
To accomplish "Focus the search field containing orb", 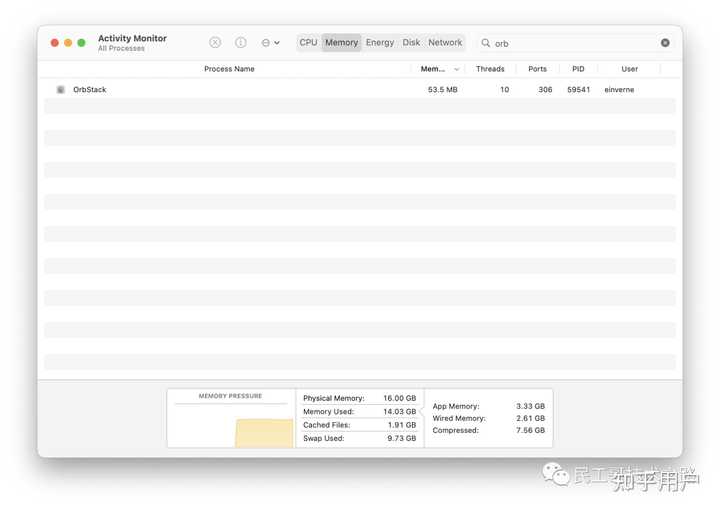I will [574, 43].
